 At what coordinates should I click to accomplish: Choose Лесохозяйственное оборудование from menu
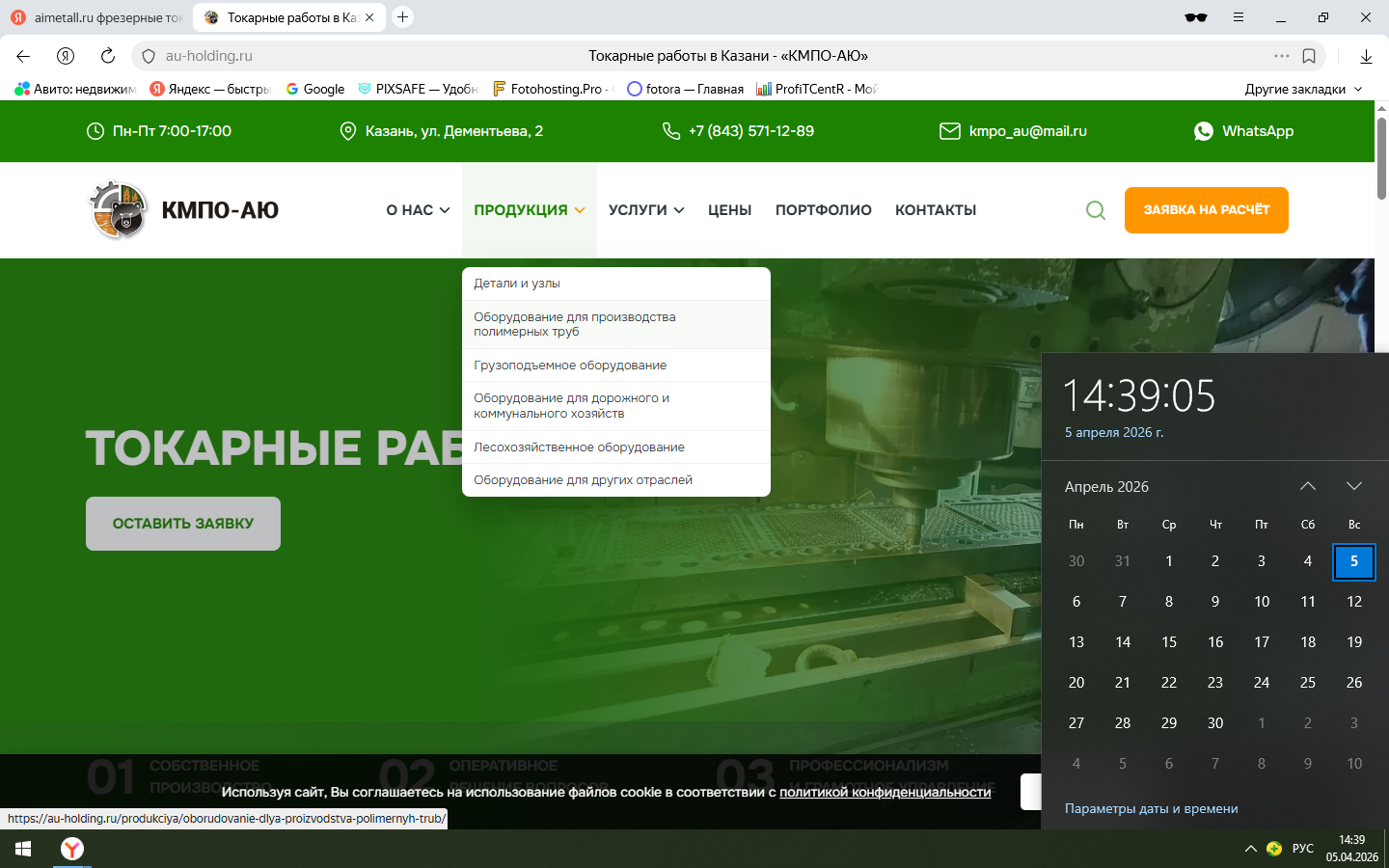pyautogui.click(x=579, y=448)
